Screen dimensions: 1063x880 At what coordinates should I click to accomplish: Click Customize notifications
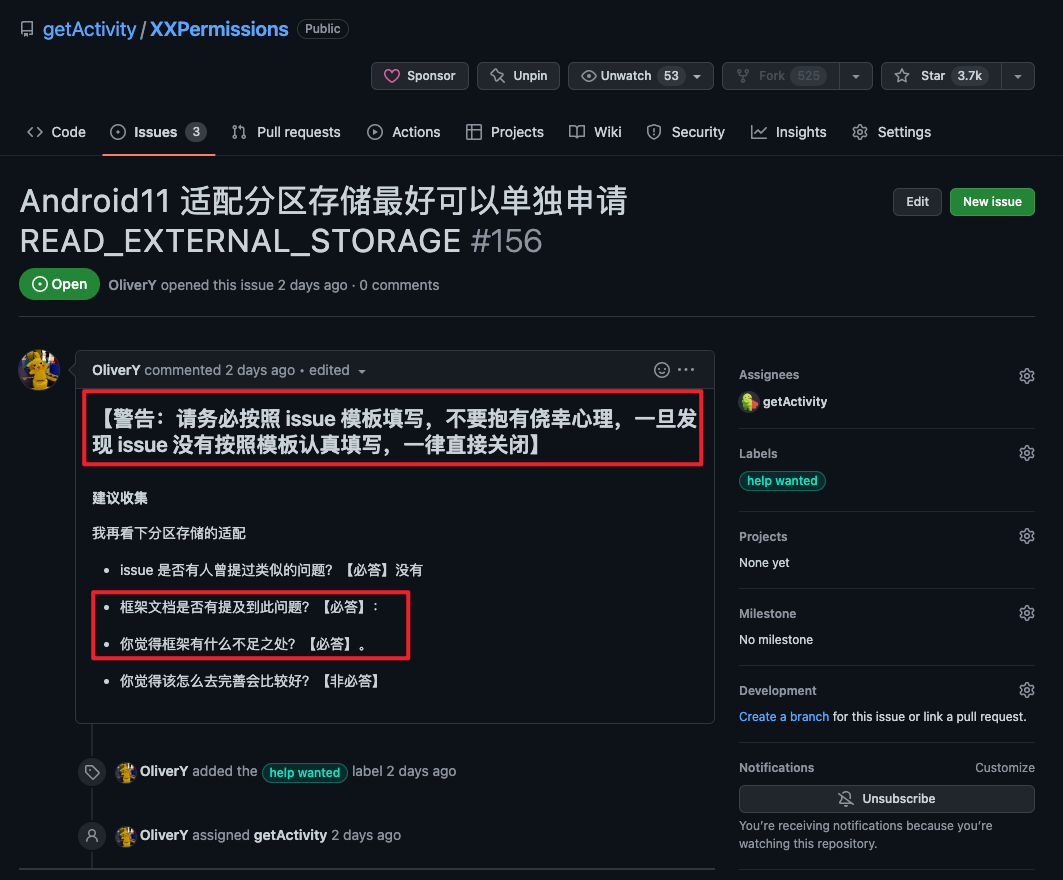1005,767
